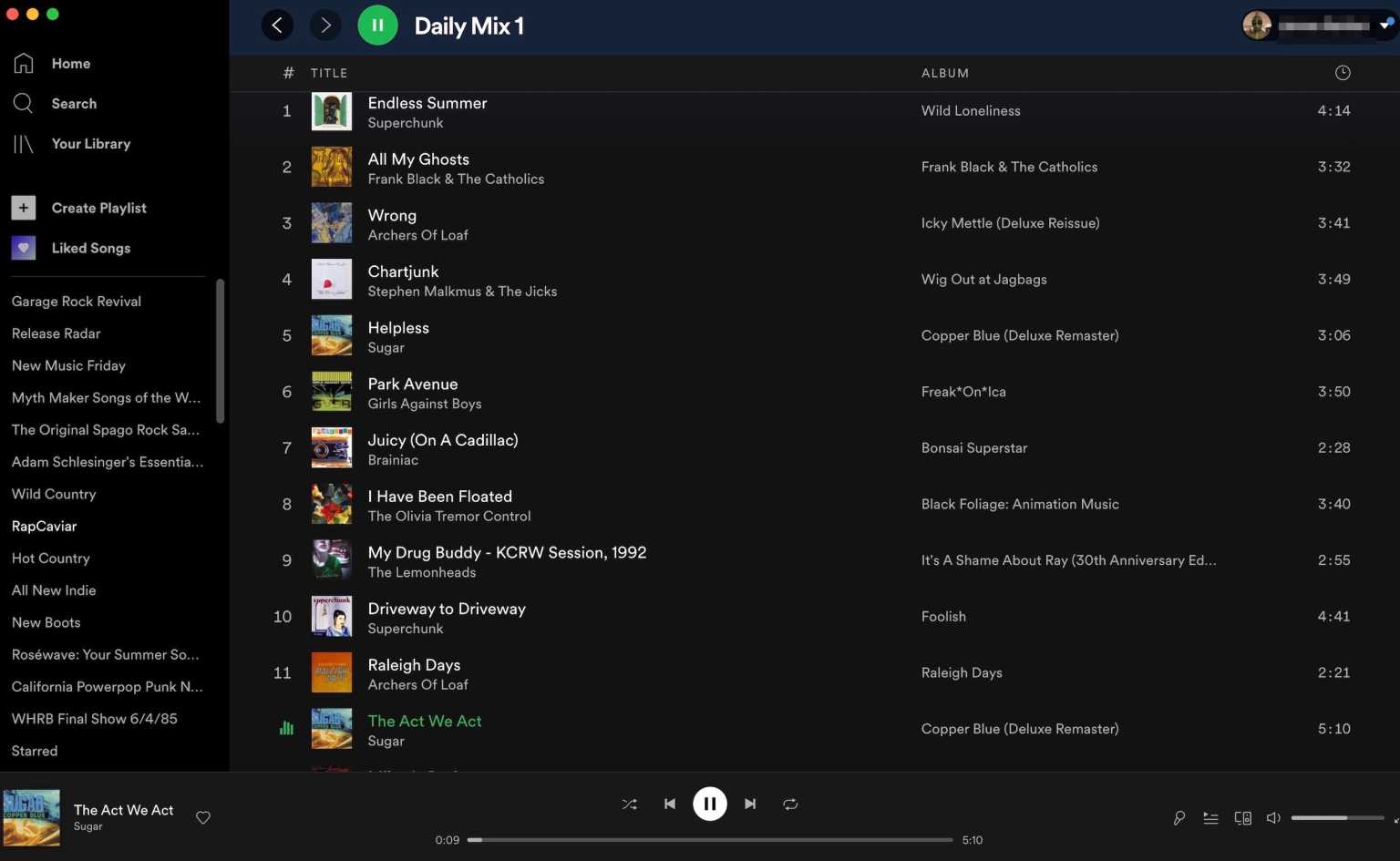Viewport: 1400px width, 861px height.
Task: Enable repeat mode
Action: 789,804
